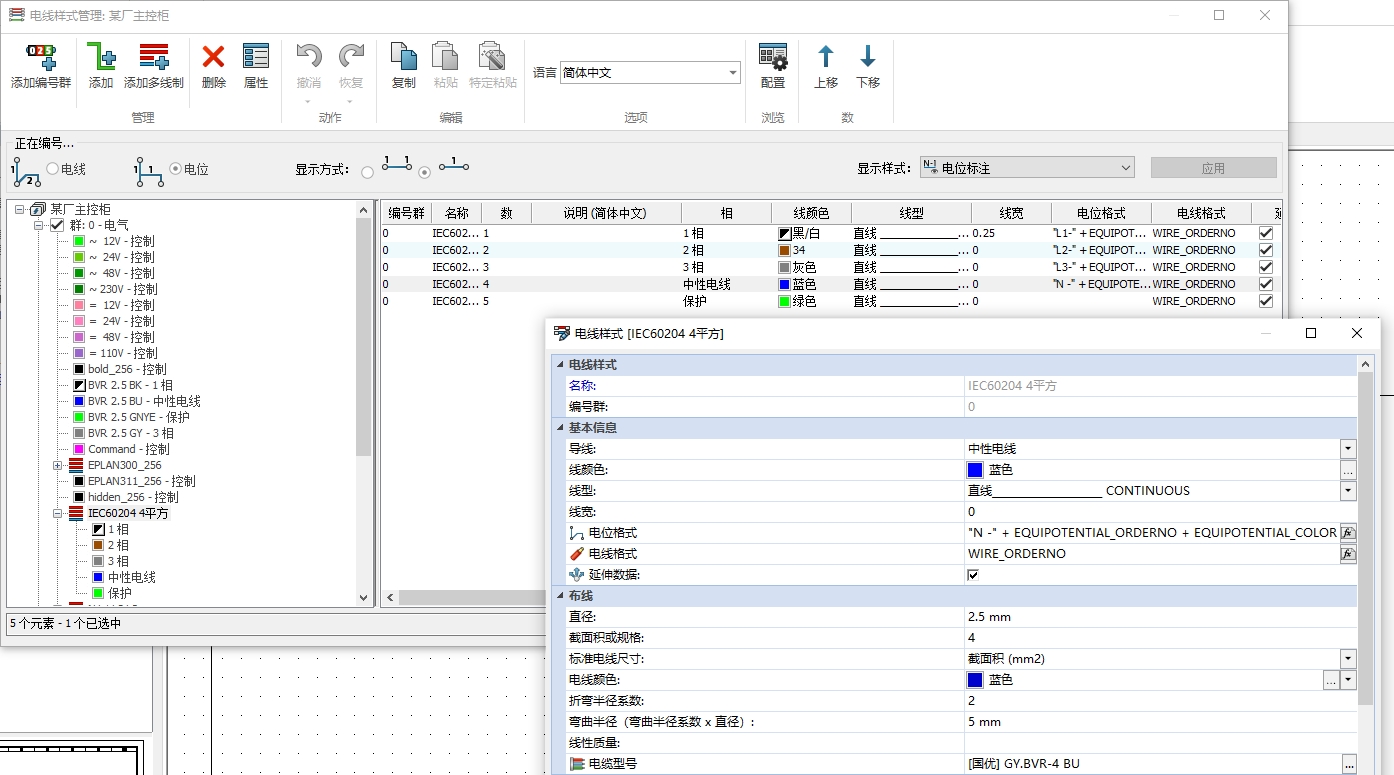Open the 配置 settings icon
The image size is (1394, 775).
pyautogui.click(x=772, y=58)
